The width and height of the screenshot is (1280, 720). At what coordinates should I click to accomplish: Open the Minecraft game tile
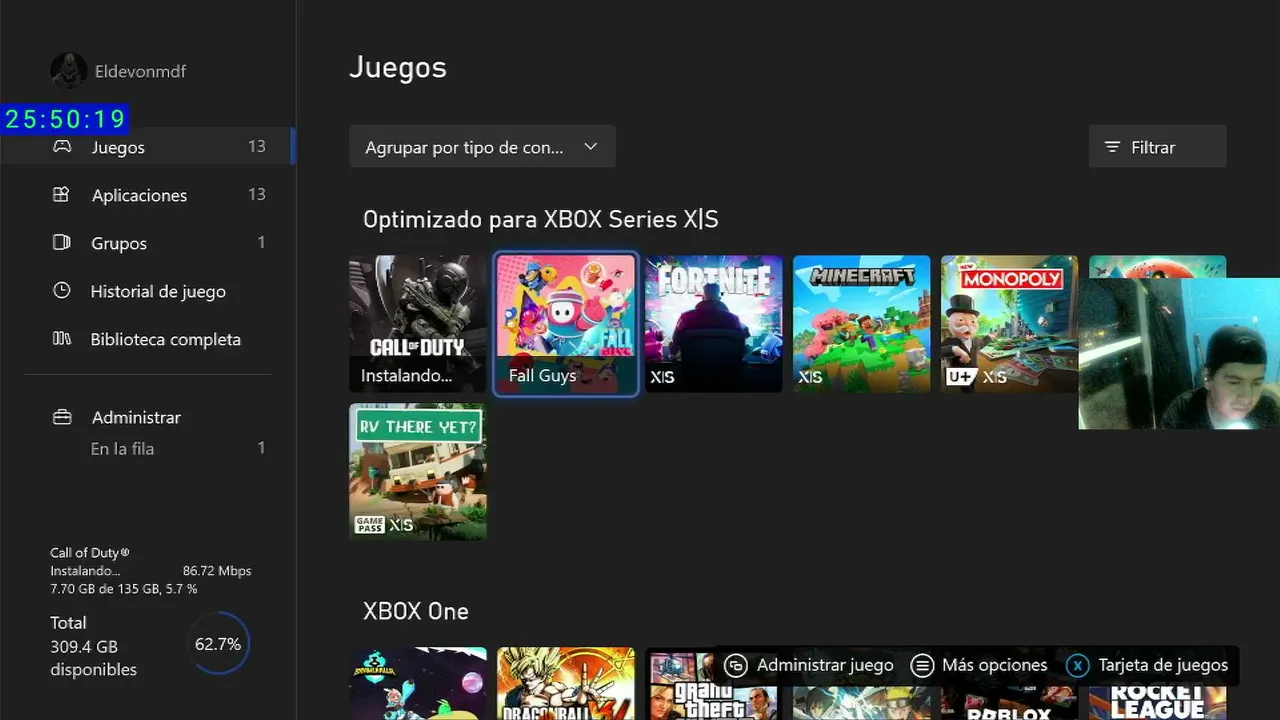pyautogui.click(x=862, y=324)
